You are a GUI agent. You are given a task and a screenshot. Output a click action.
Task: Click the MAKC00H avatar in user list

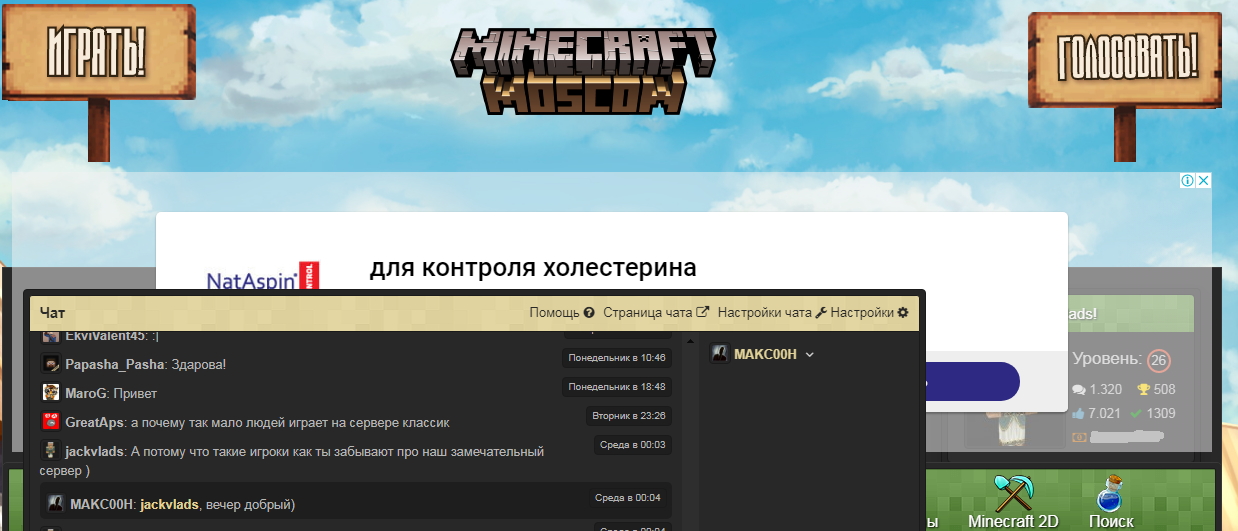[719, 354]
